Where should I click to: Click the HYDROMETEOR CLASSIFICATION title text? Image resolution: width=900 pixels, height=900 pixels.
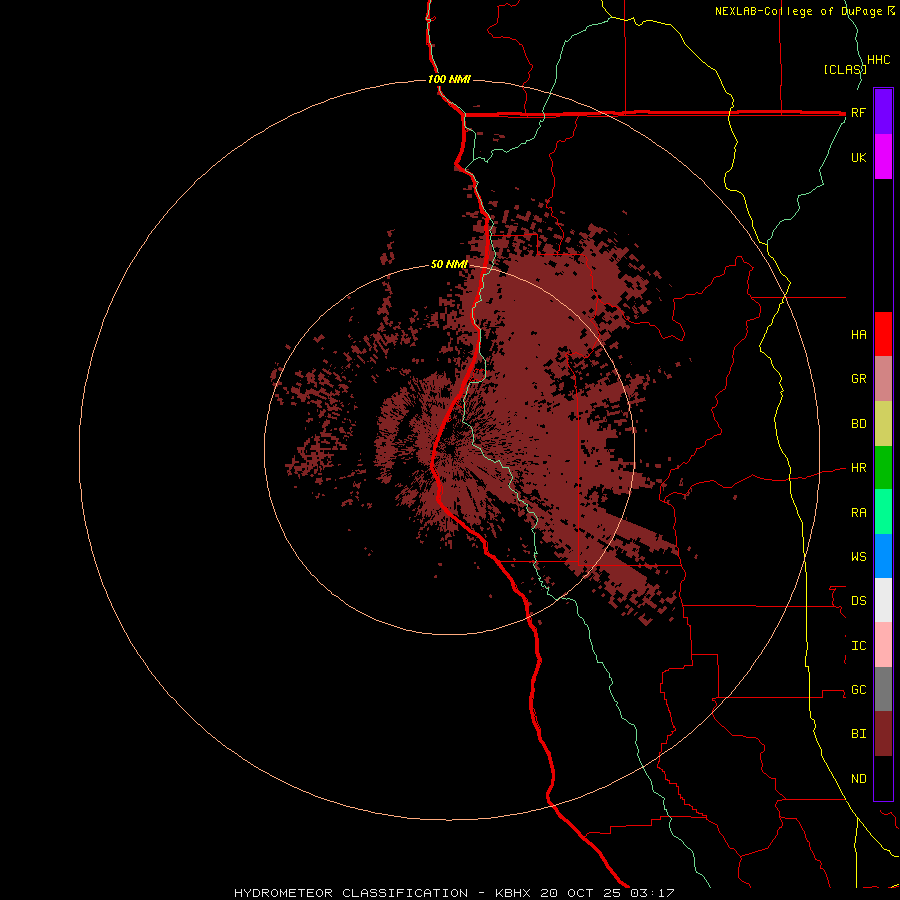point(351,893)
